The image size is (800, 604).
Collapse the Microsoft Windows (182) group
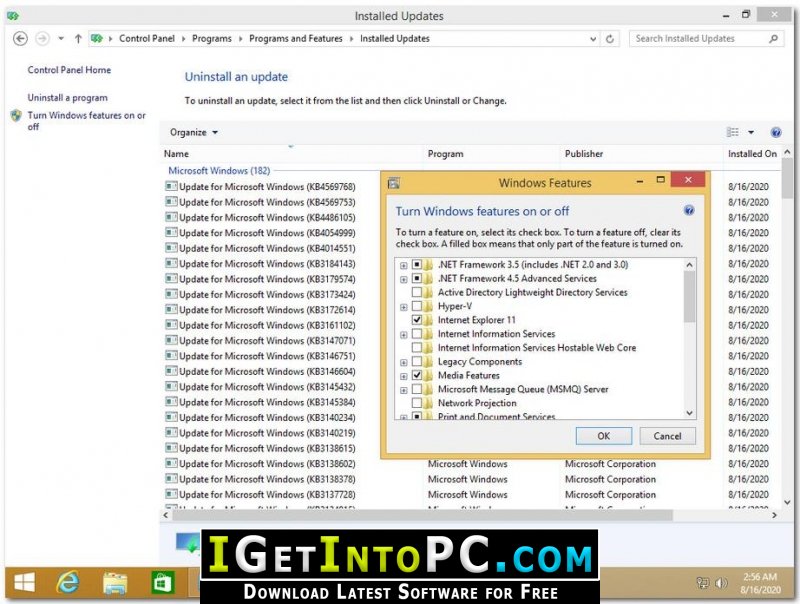[219, 171]
